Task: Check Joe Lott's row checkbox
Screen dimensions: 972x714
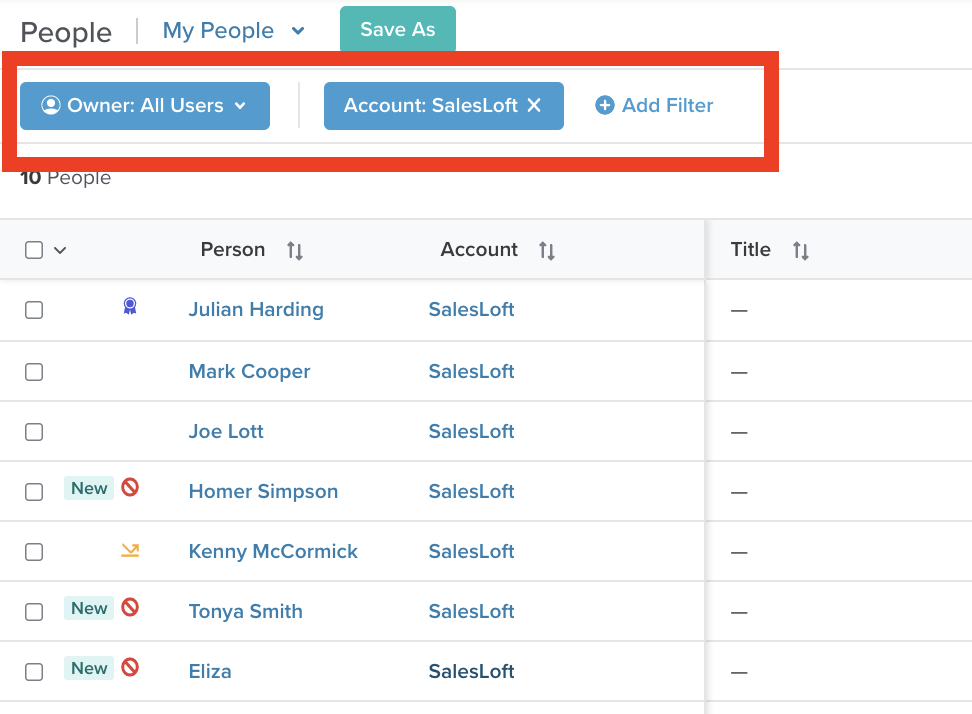Action: point(33,431)
